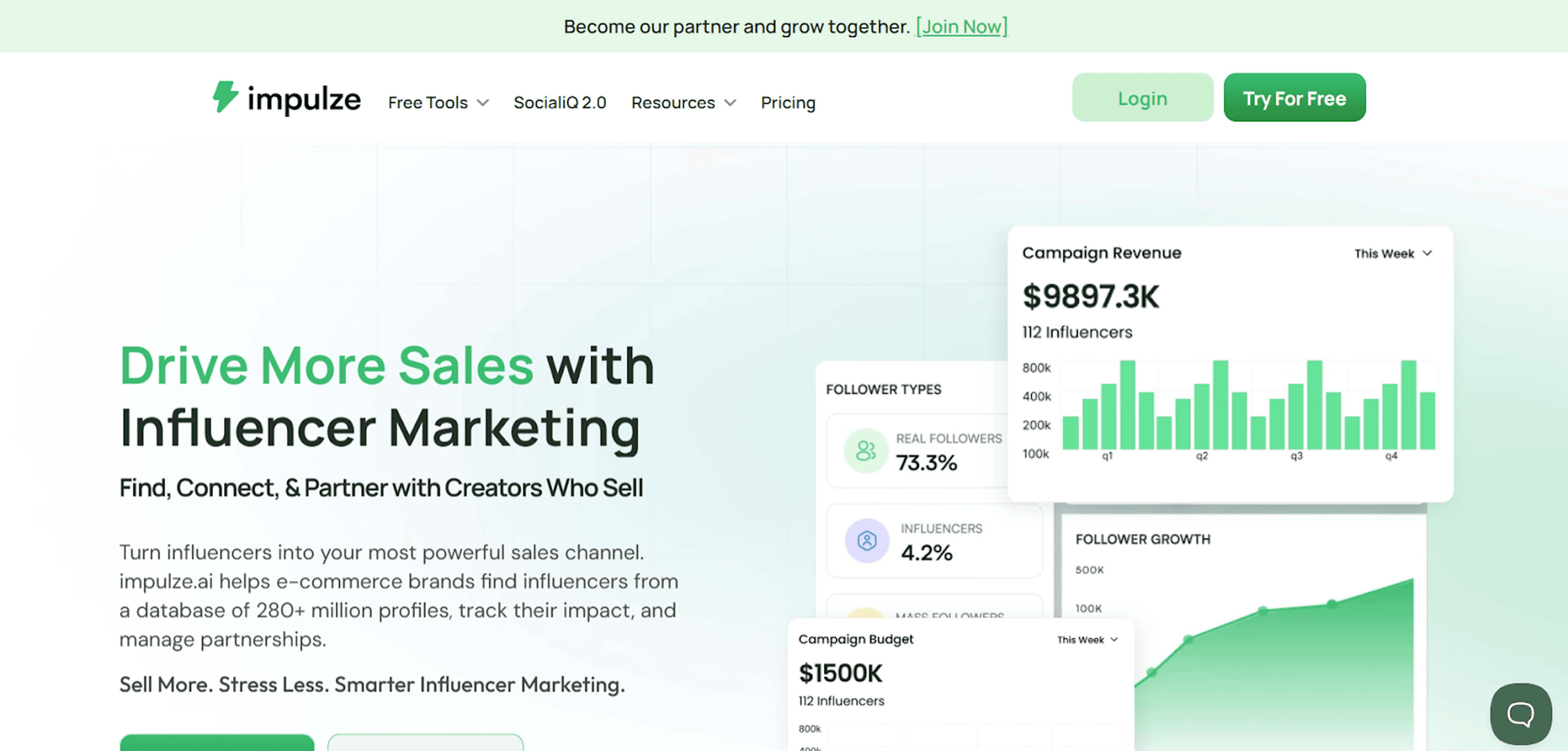The image size is (1568, 751).
Task: Click the FOLLOWER TYPES heading
Action: point(883,389)
